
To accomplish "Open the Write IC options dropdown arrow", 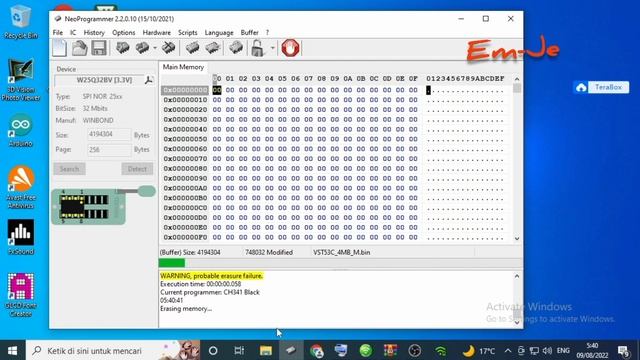I will point(155,48).
